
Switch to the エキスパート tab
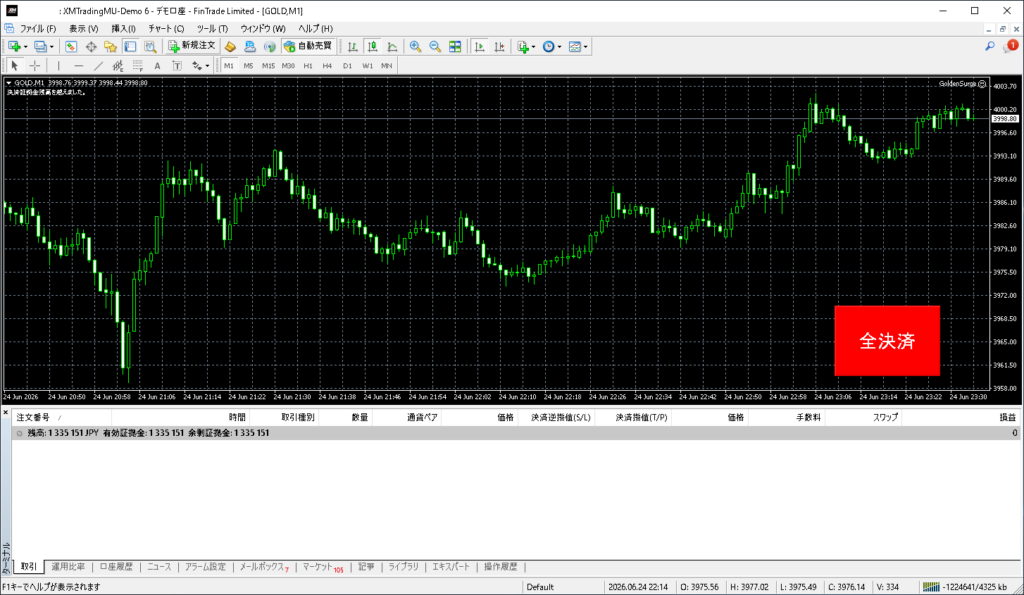(x=451, y=567)
